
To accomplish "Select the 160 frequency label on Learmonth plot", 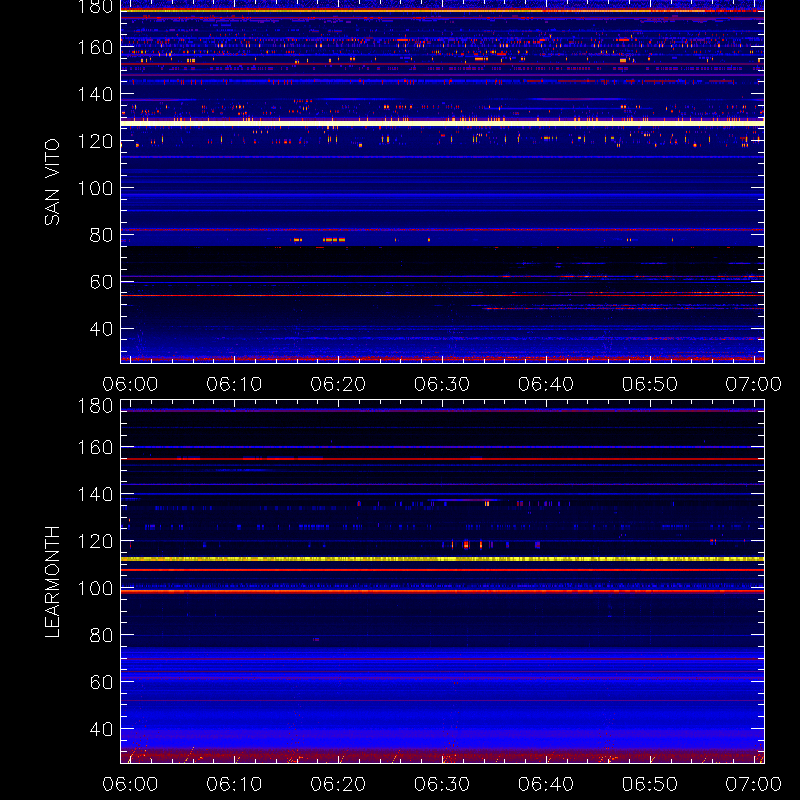I will pyautogui.click(x=95, y=447).
